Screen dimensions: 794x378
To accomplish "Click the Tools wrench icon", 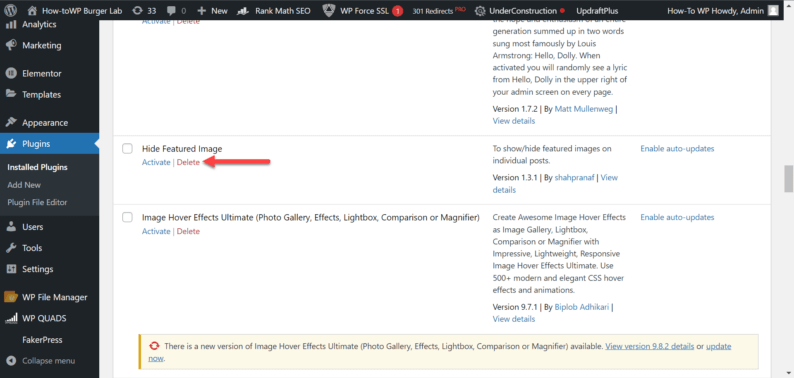I will (x=11, y=248).
